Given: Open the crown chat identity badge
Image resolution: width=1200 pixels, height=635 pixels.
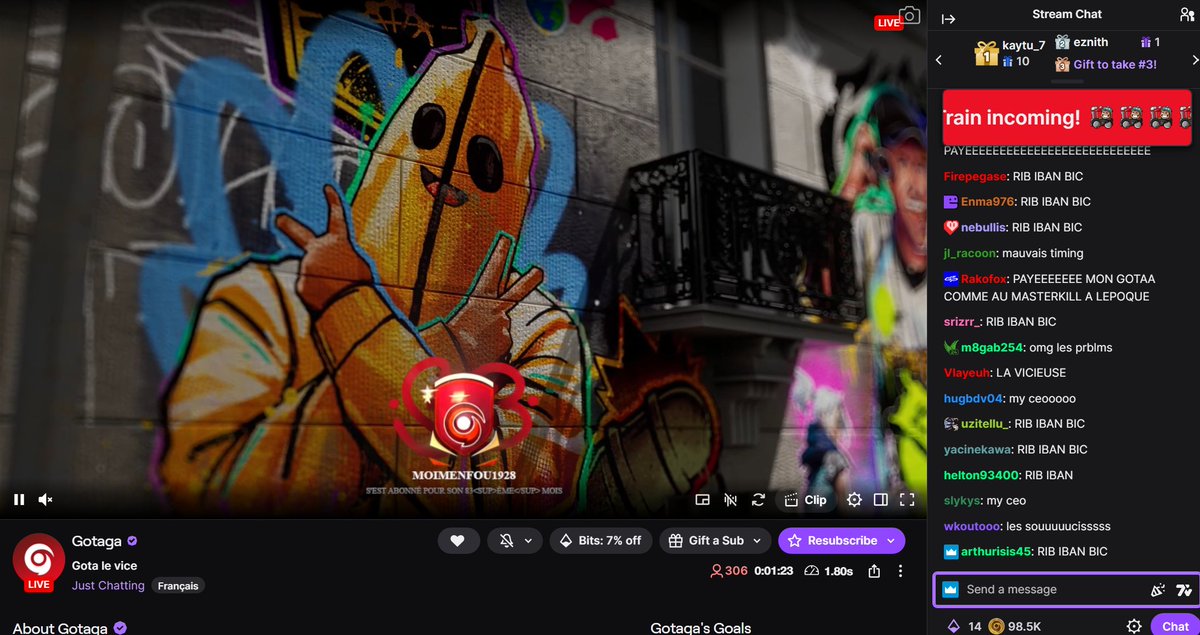Looking at the screenshot, I should 950,590.
